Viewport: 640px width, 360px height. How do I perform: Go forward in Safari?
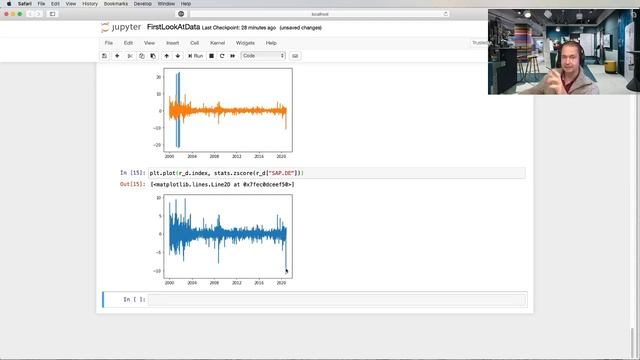click(x=38, y=14)
